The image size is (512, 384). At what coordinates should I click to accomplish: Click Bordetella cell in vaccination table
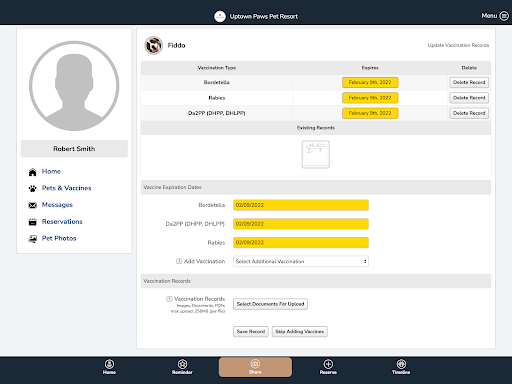point(217,82)
